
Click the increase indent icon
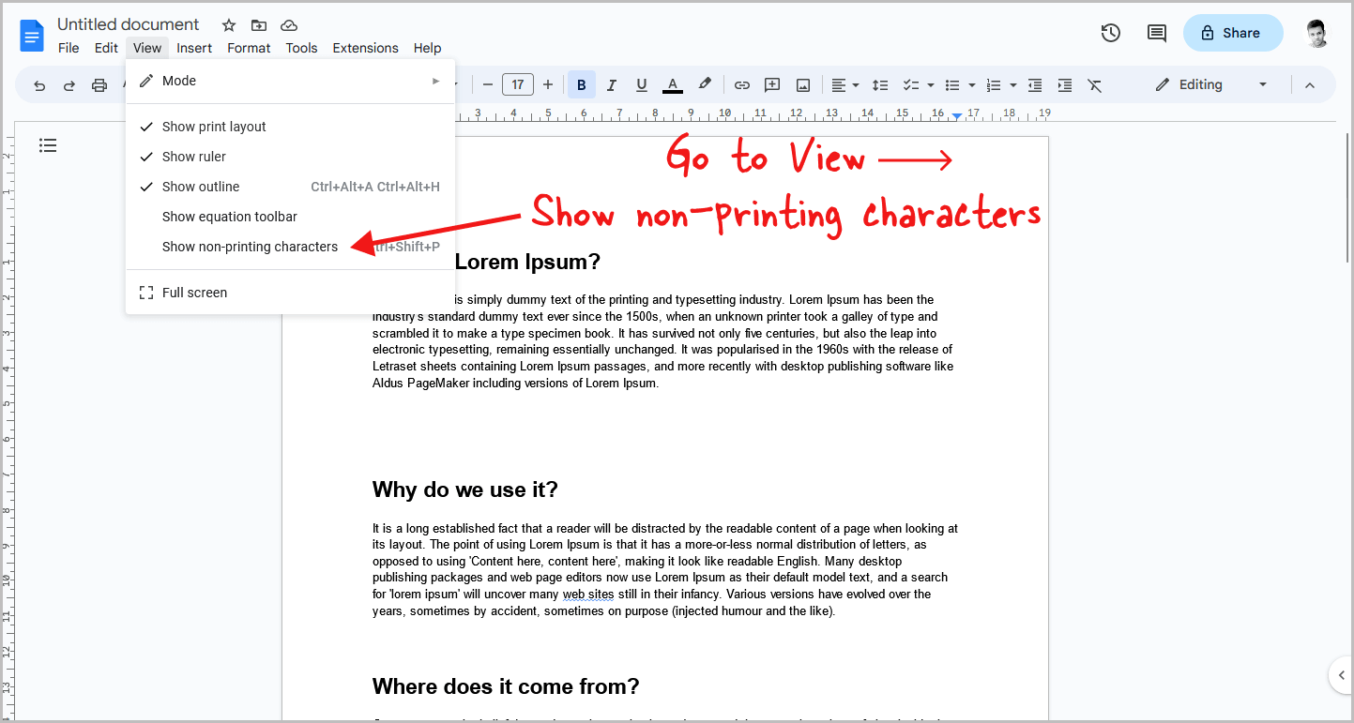pos(1065,85)
